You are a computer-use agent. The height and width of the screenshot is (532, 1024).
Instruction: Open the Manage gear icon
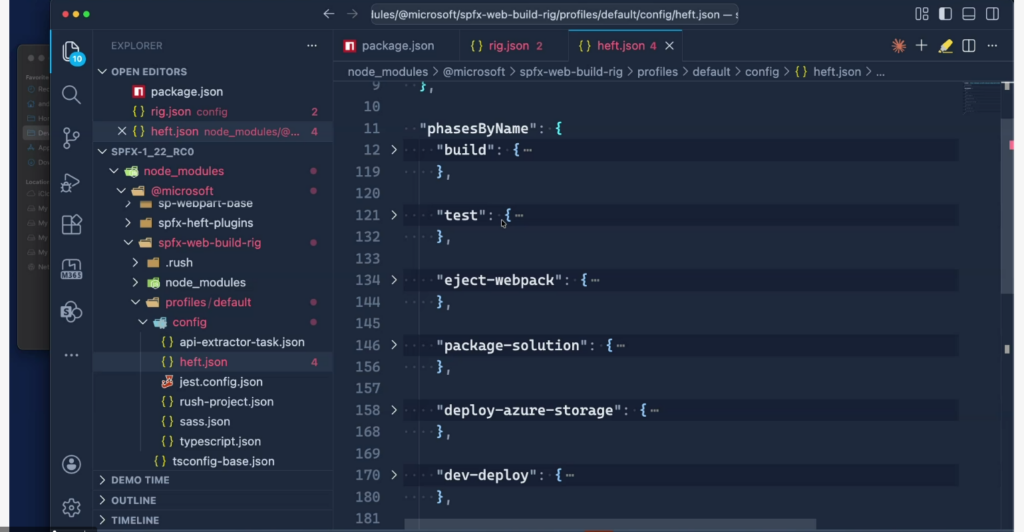(71, 507)
